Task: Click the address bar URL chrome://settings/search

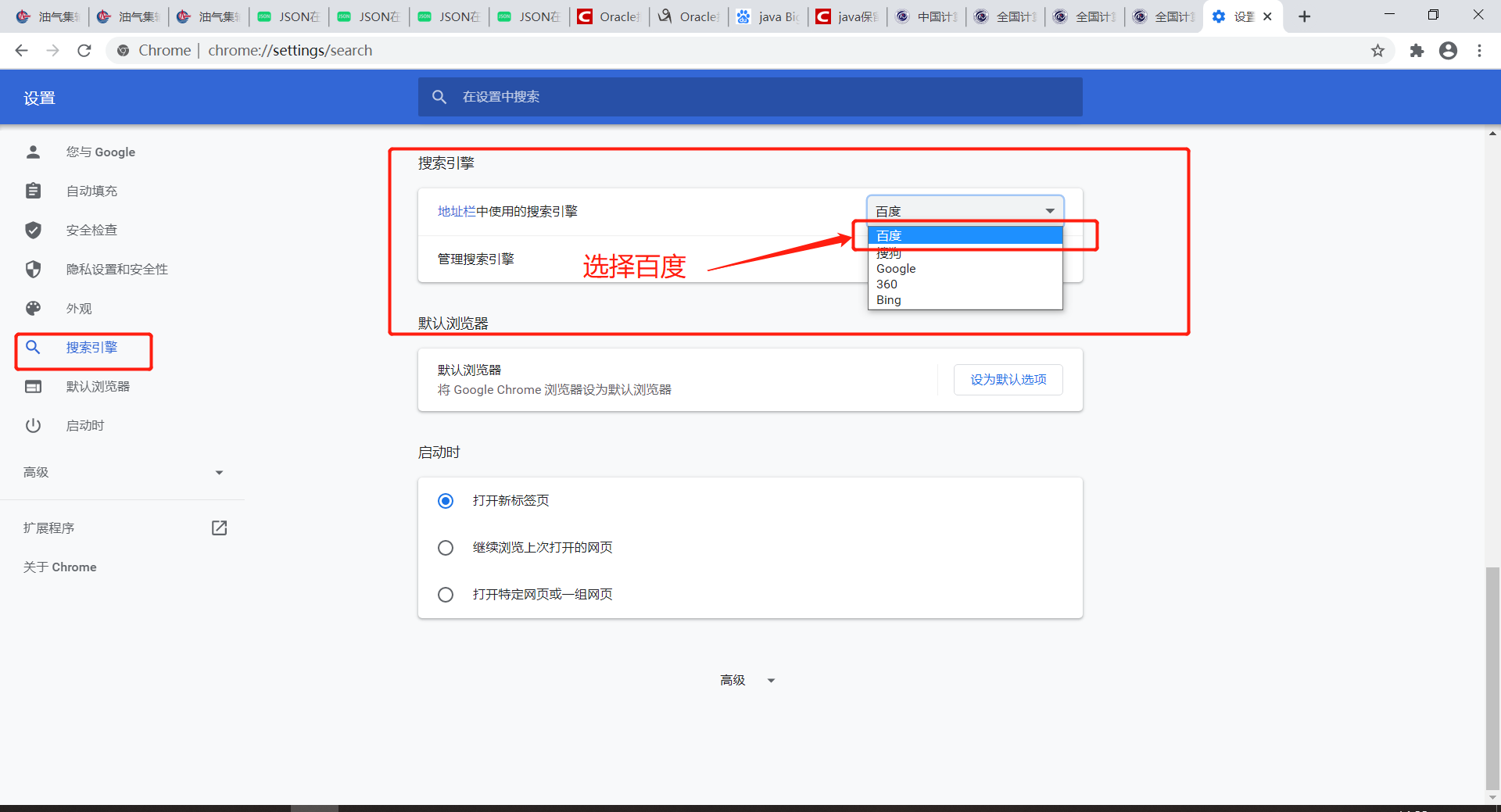Action: point(290,51)
